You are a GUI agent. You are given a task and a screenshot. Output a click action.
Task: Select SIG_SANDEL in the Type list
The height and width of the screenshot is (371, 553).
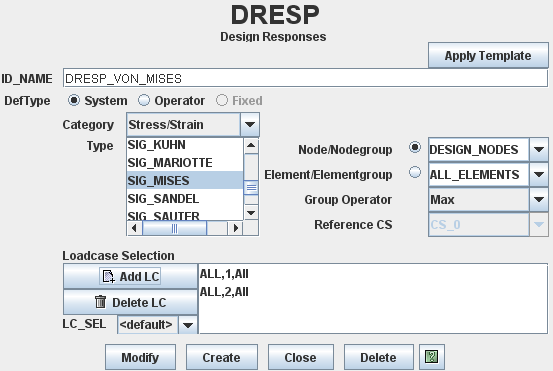[185, 199]
